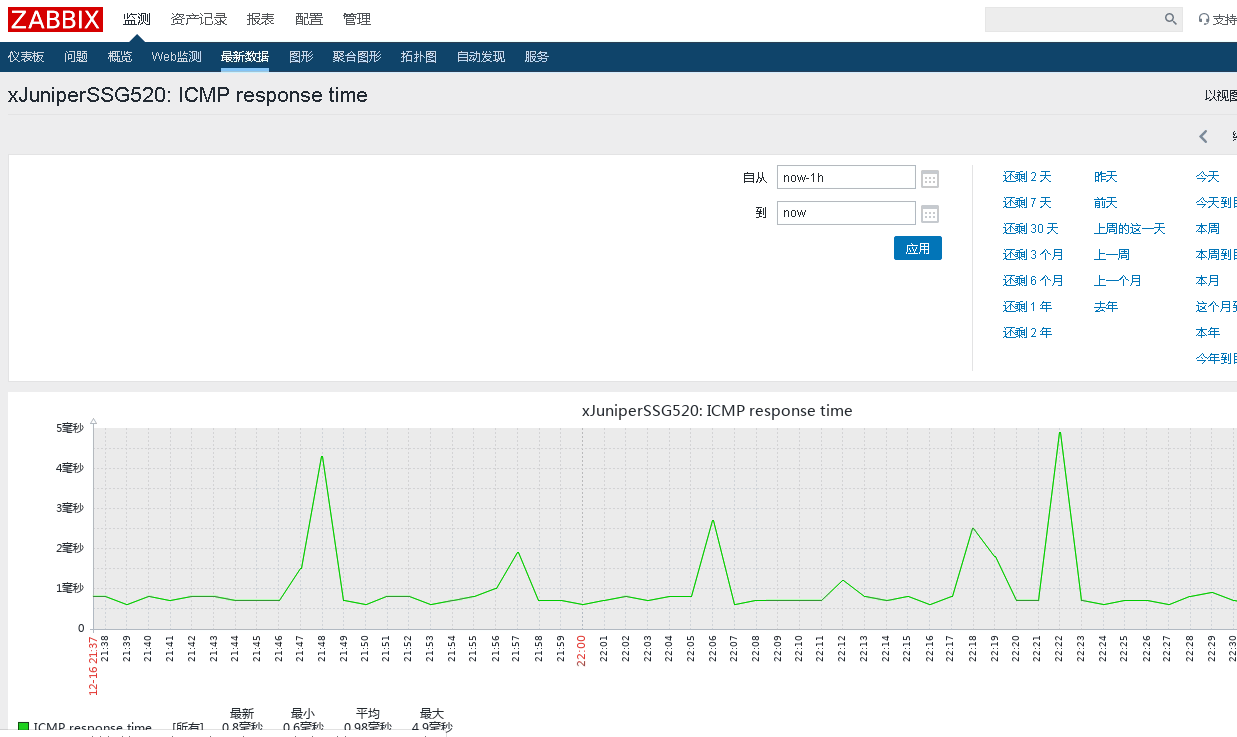Screen dimensions: 1237x737
Task: Switch to the 拓扑图 tab
Action: coord(418,56)
